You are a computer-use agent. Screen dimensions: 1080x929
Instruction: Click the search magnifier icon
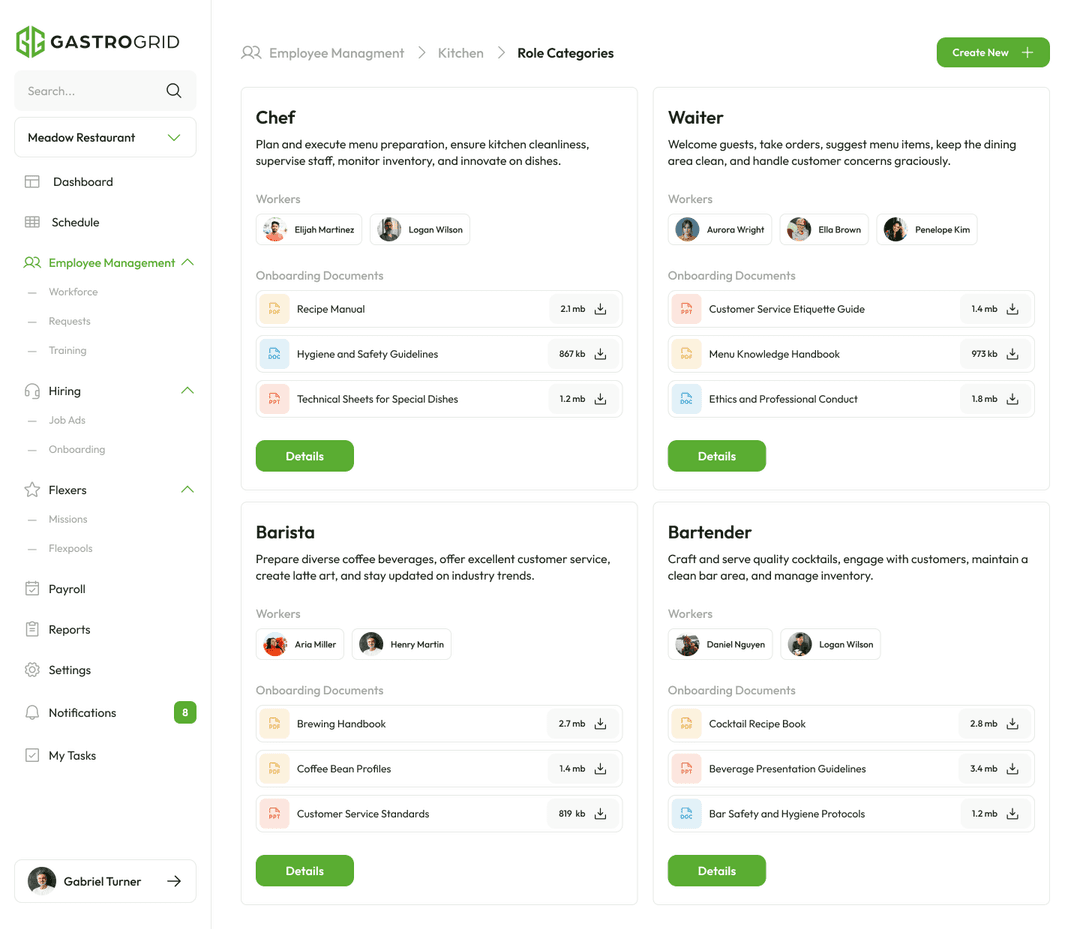tap(174, 90)
